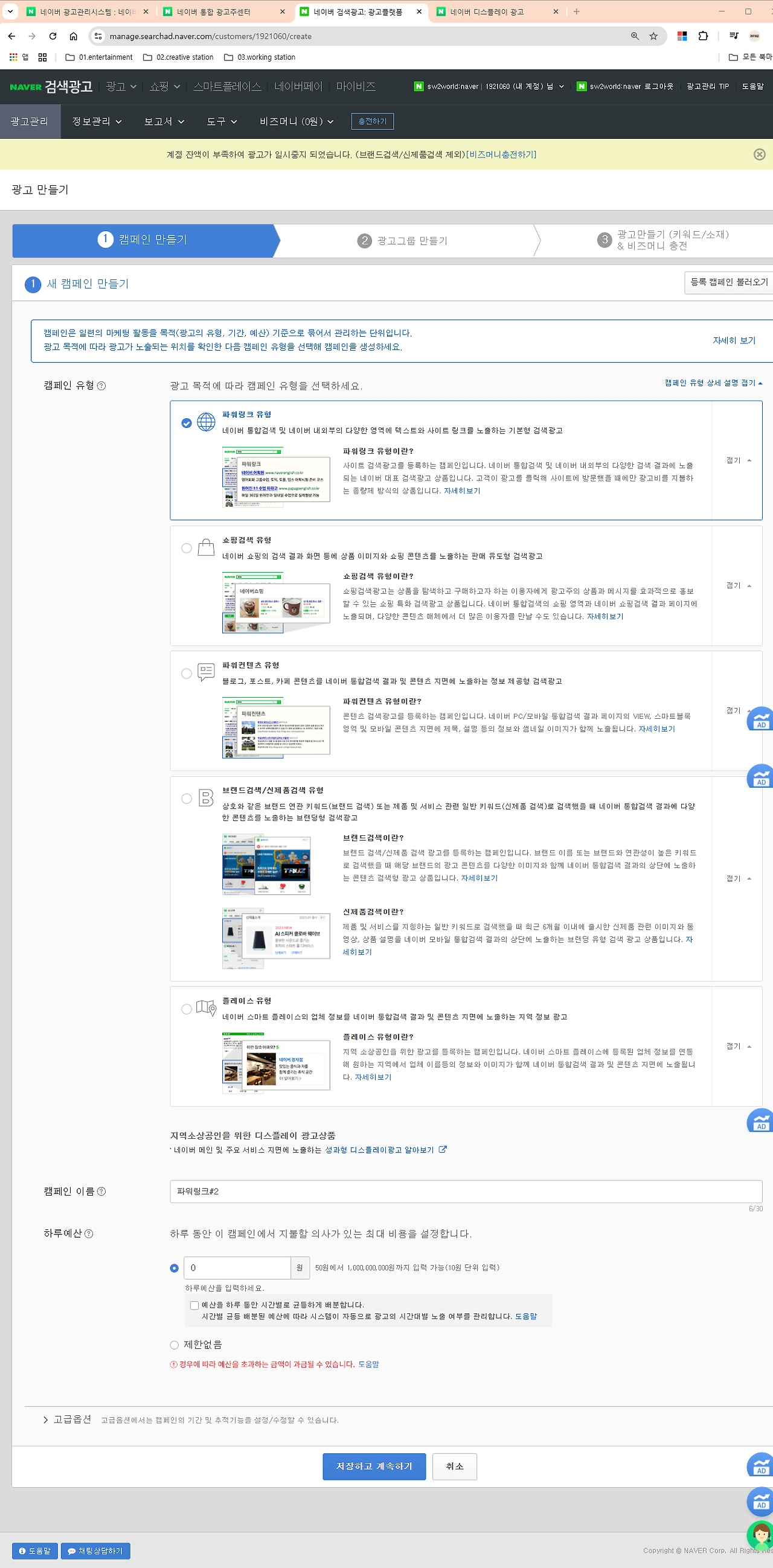Open 스마트플레이스 in the top header
This screenshot has height=1568, width=773.
pos(227,86)
